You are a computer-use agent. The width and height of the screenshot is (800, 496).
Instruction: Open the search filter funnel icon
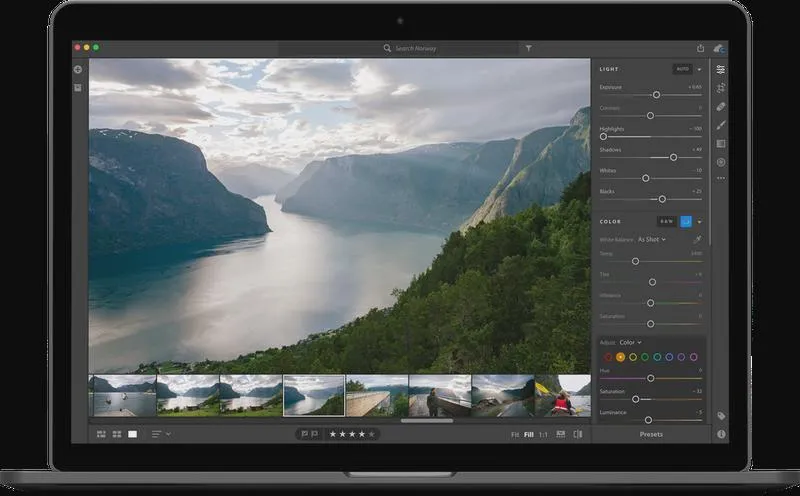click(x=529, y=48)
